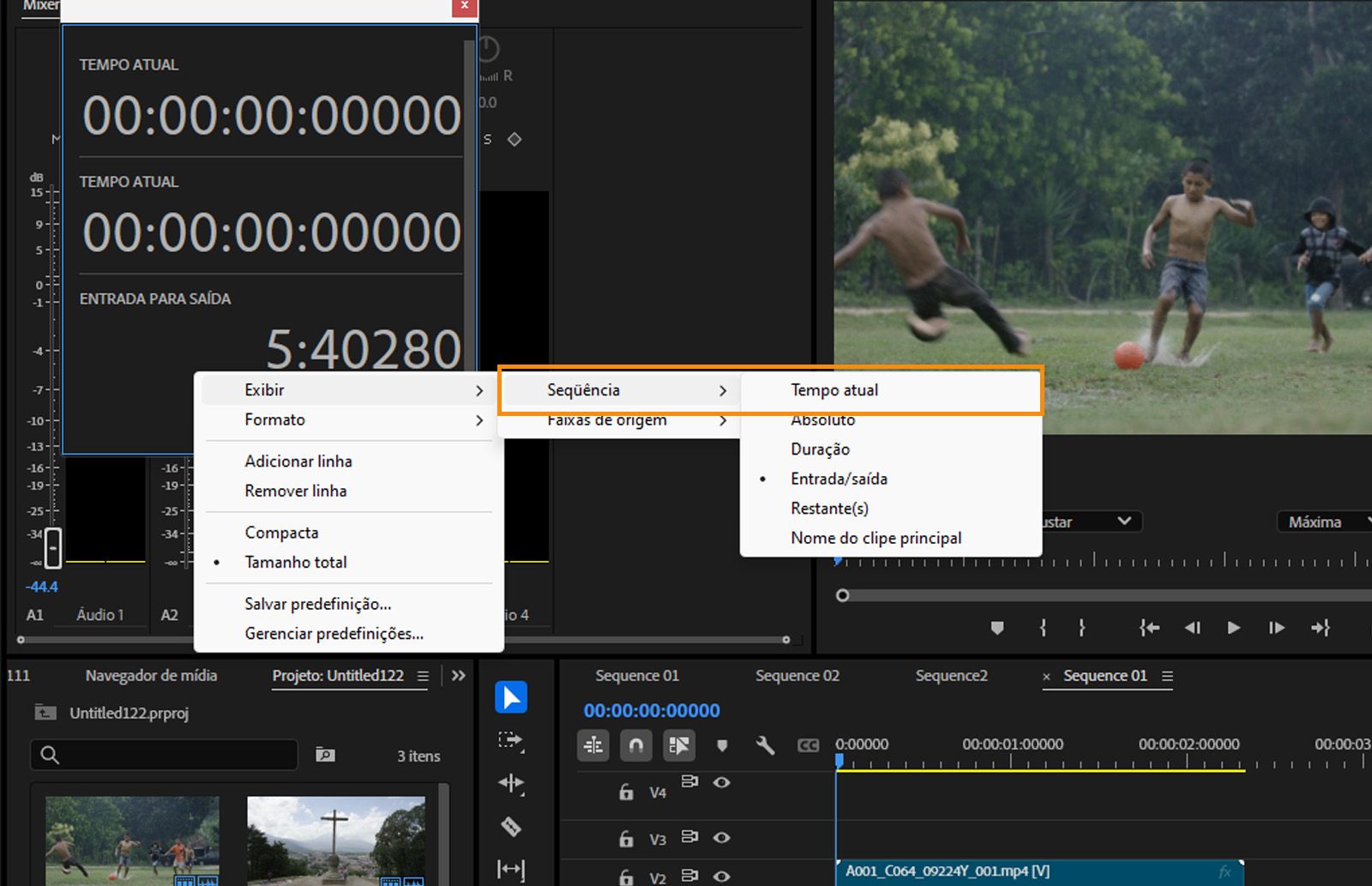Hide track V4 using its eye icon
Viewport: 1372px width, 886px height.
[x=722, y=782]
